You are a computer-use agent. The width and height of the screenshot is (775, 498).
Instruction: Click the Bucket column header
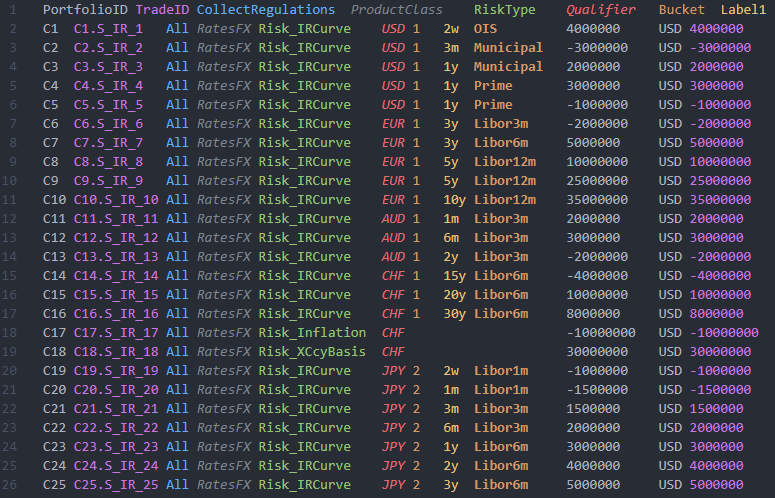click(x=682, y=9)
